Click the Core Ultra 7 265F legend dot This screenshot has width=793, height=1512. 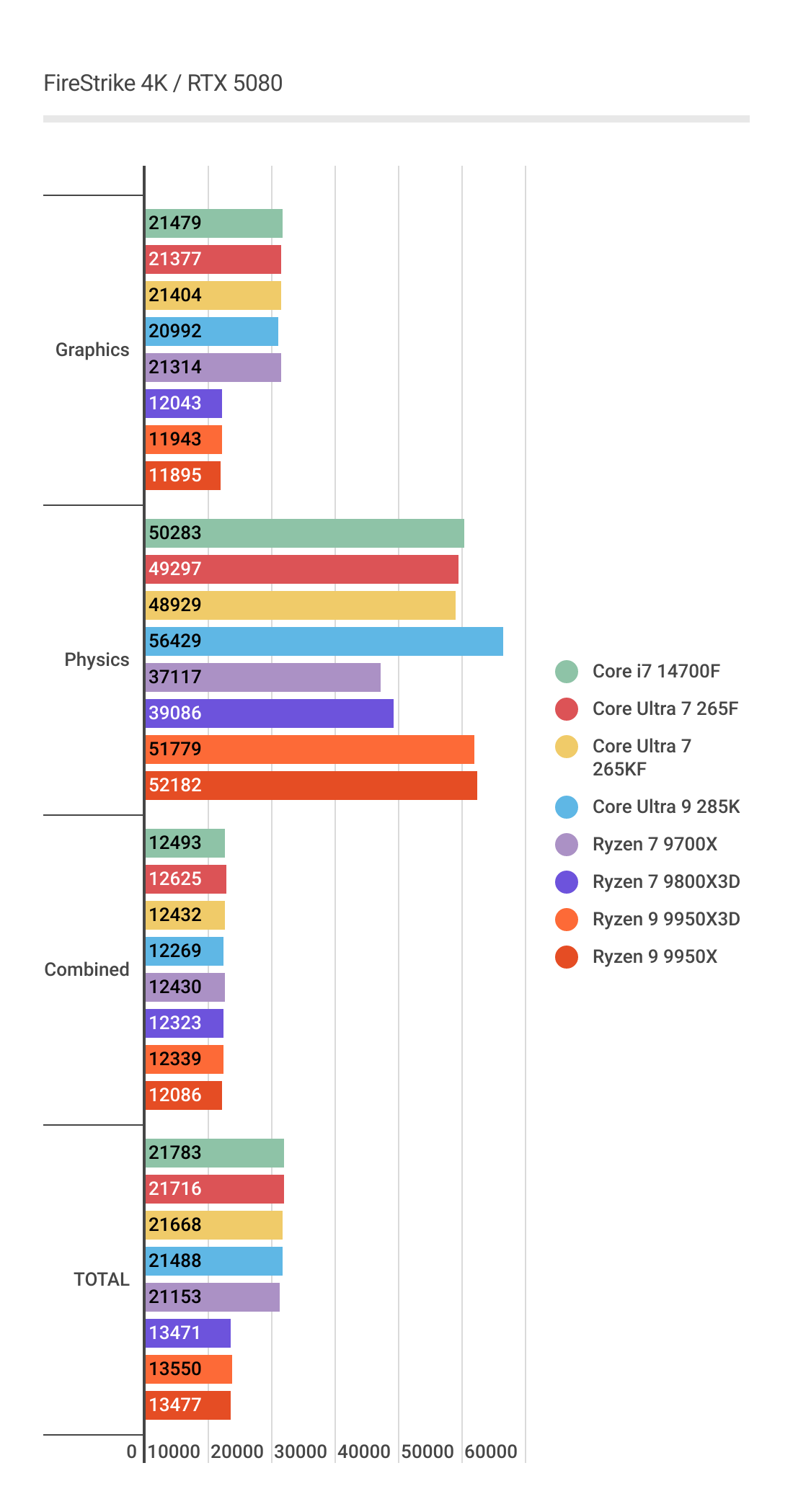pos(567,708)
